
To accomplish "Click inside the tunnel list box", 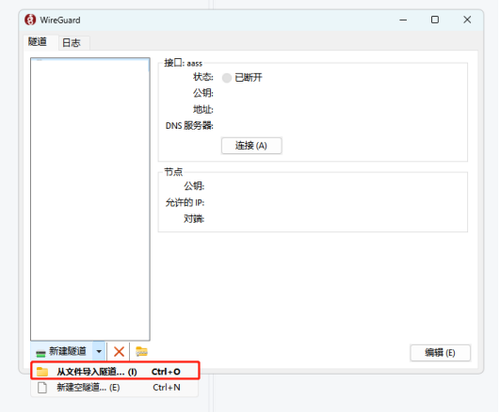I will [90, 199].
